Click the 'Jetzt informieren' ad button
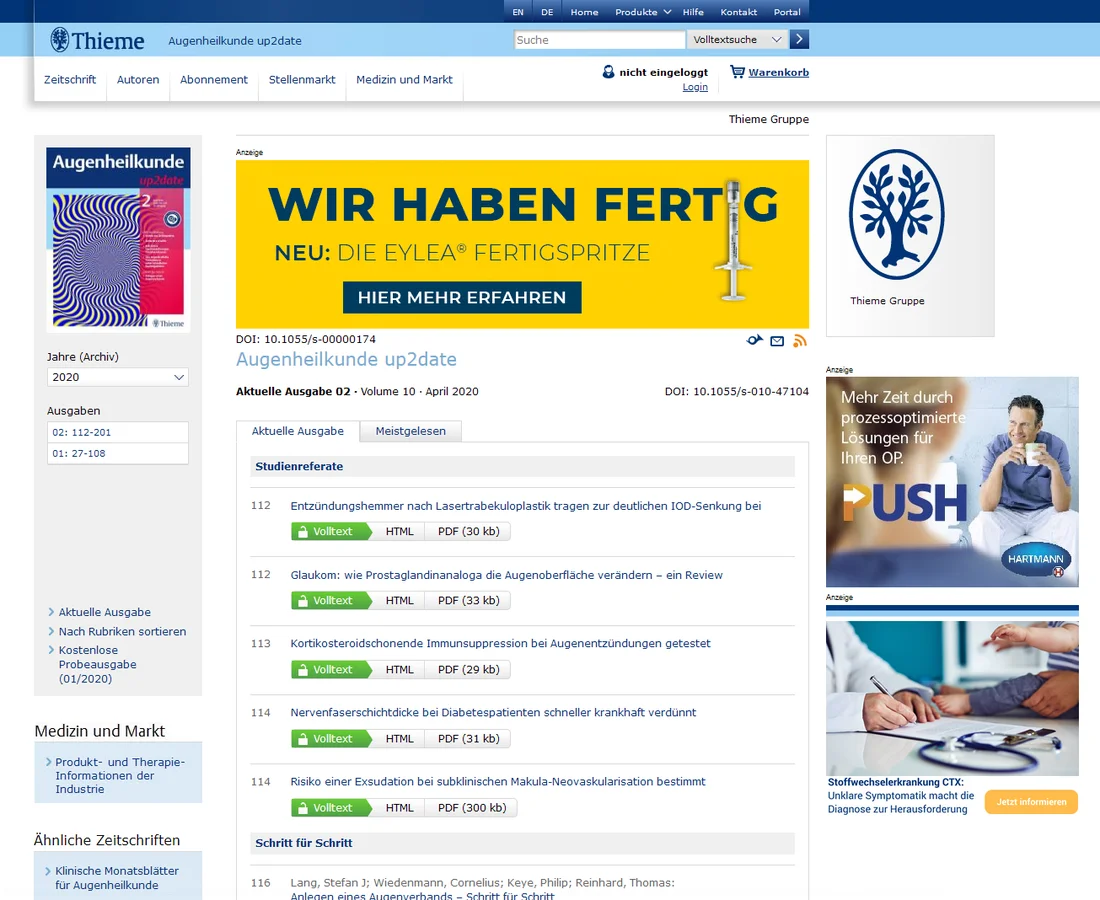The height and width of the screenshot is (900, 1100). pyautogui.click(x=1031, y=802)
